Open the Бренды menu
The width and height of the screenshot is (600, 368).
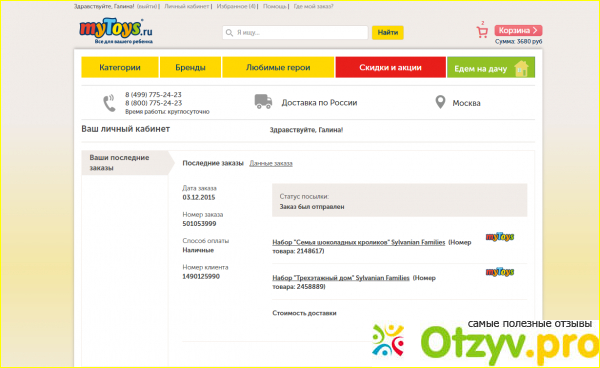coord(190,67)
